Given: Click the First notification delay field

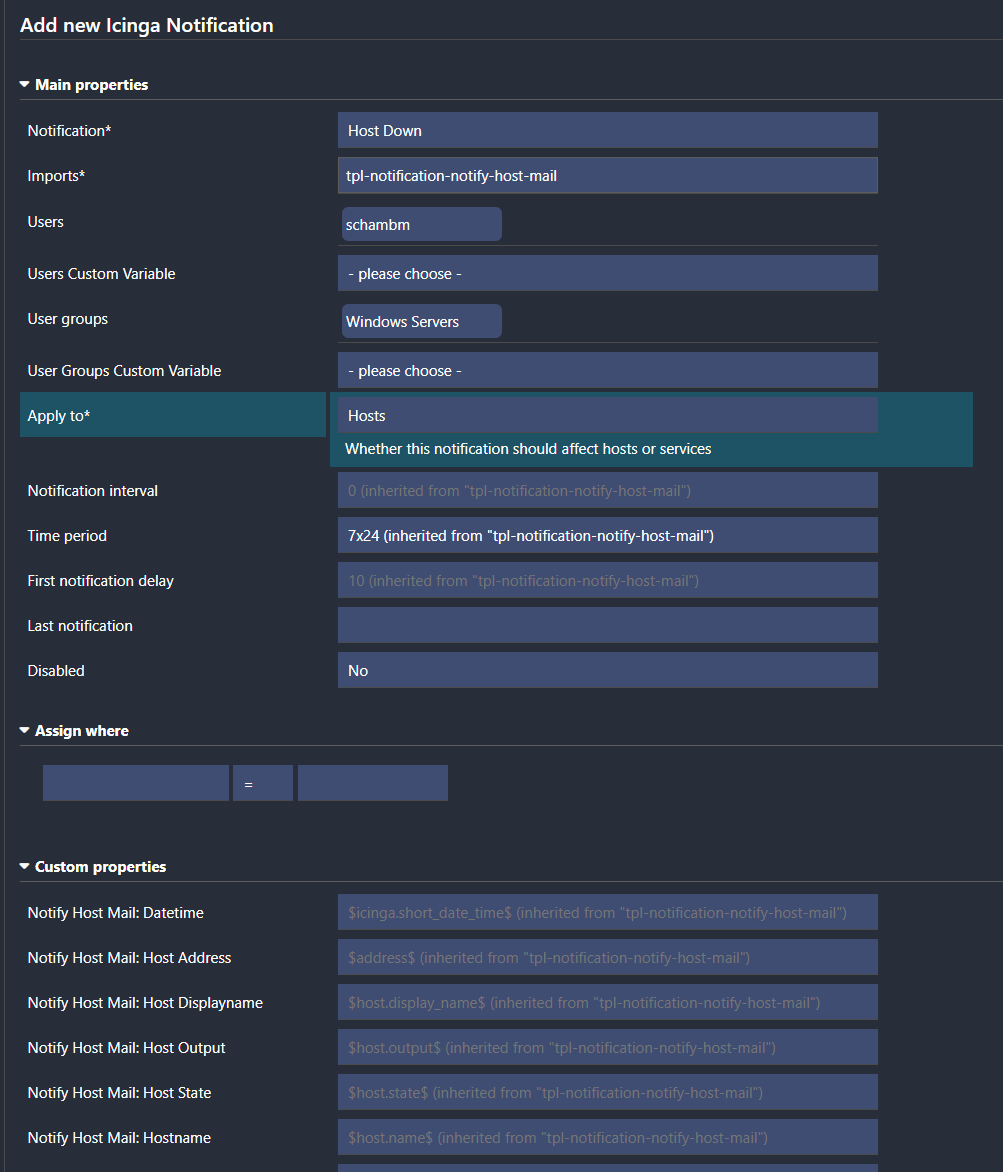Looking at the screenshot, I should [x=607, y=581].
